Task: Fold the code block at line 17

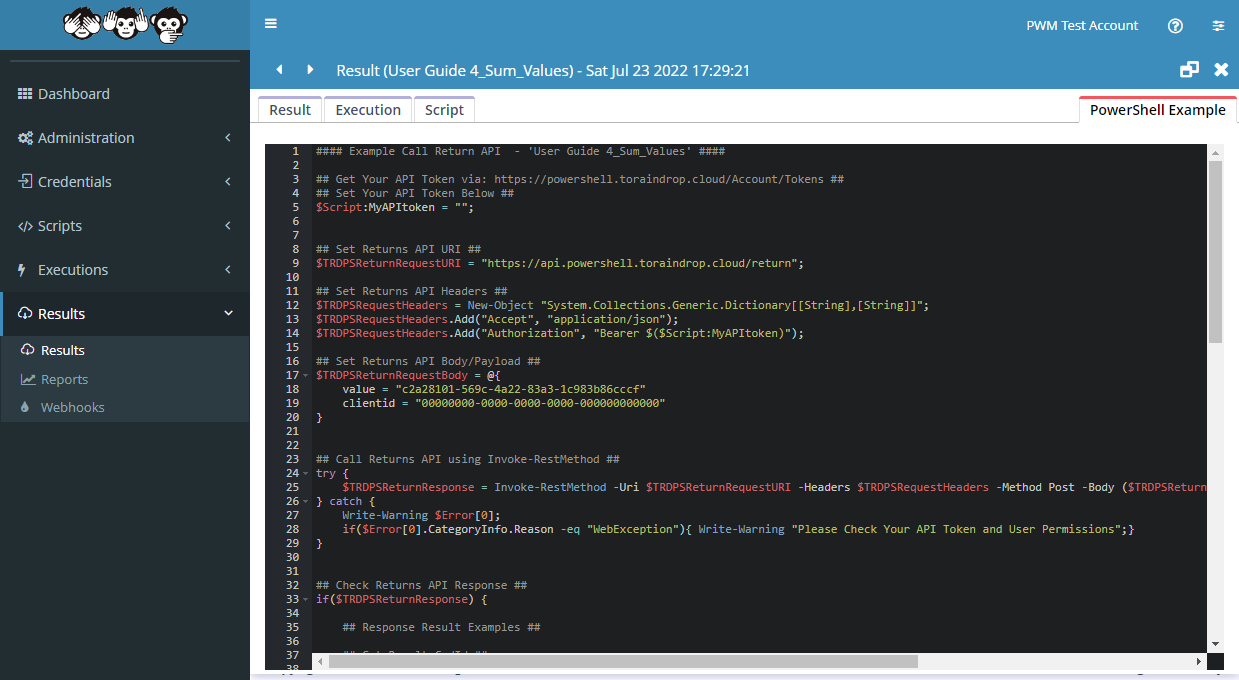Action: [305, 376]
